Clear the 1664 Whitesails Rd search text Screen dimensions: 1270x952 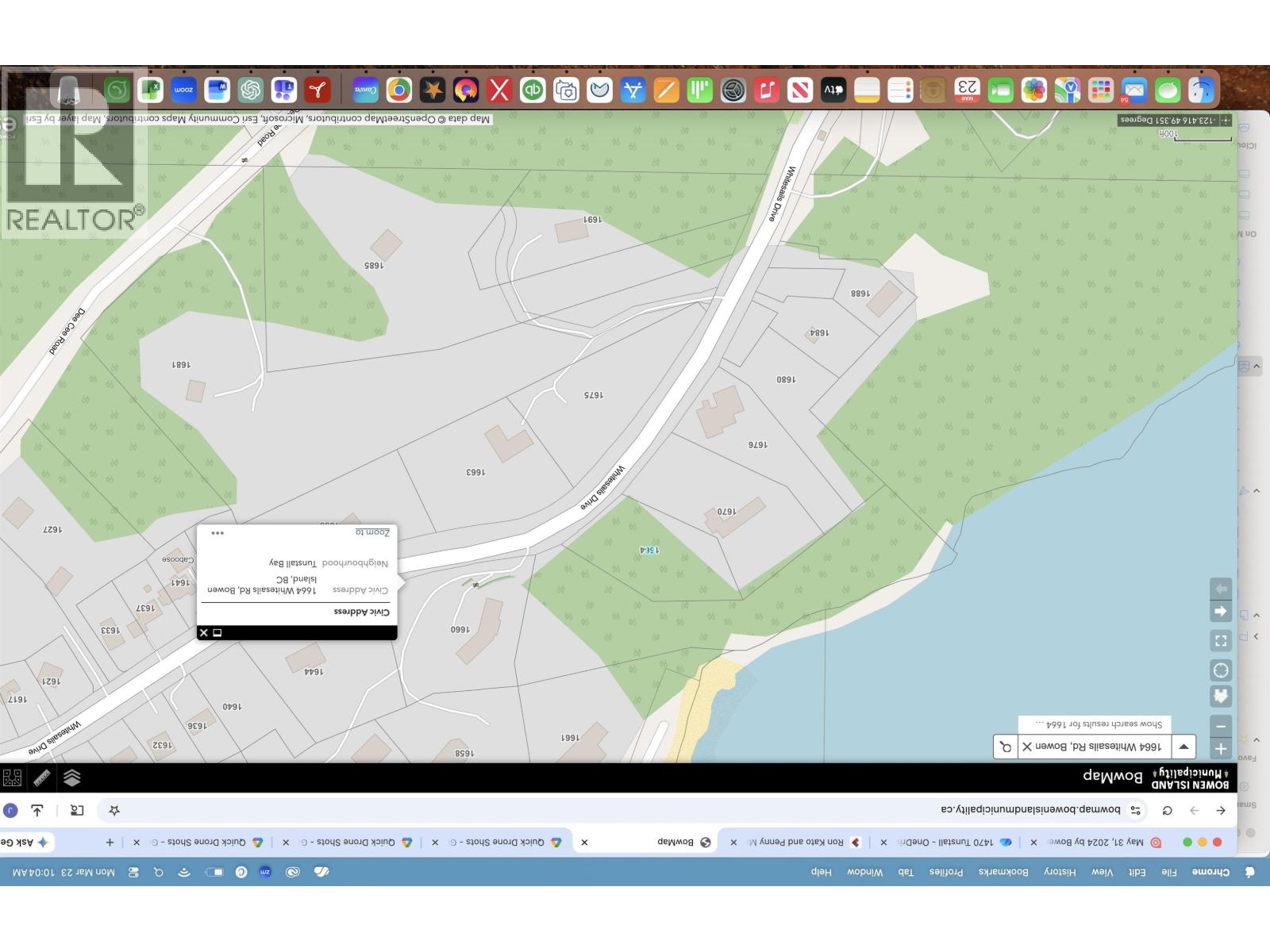1027,747
